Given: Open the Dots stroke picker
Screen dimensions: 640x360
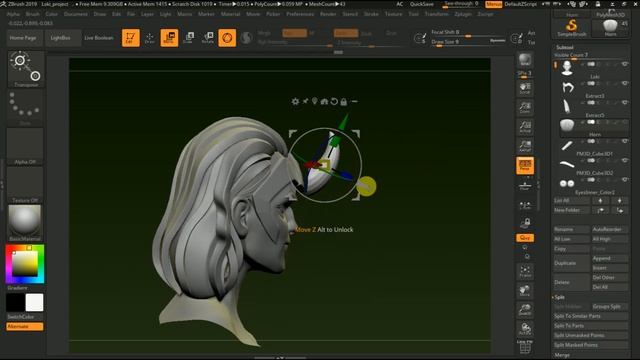Looking at the screenshot, I should pyautogui.click(x=25, y=107).
